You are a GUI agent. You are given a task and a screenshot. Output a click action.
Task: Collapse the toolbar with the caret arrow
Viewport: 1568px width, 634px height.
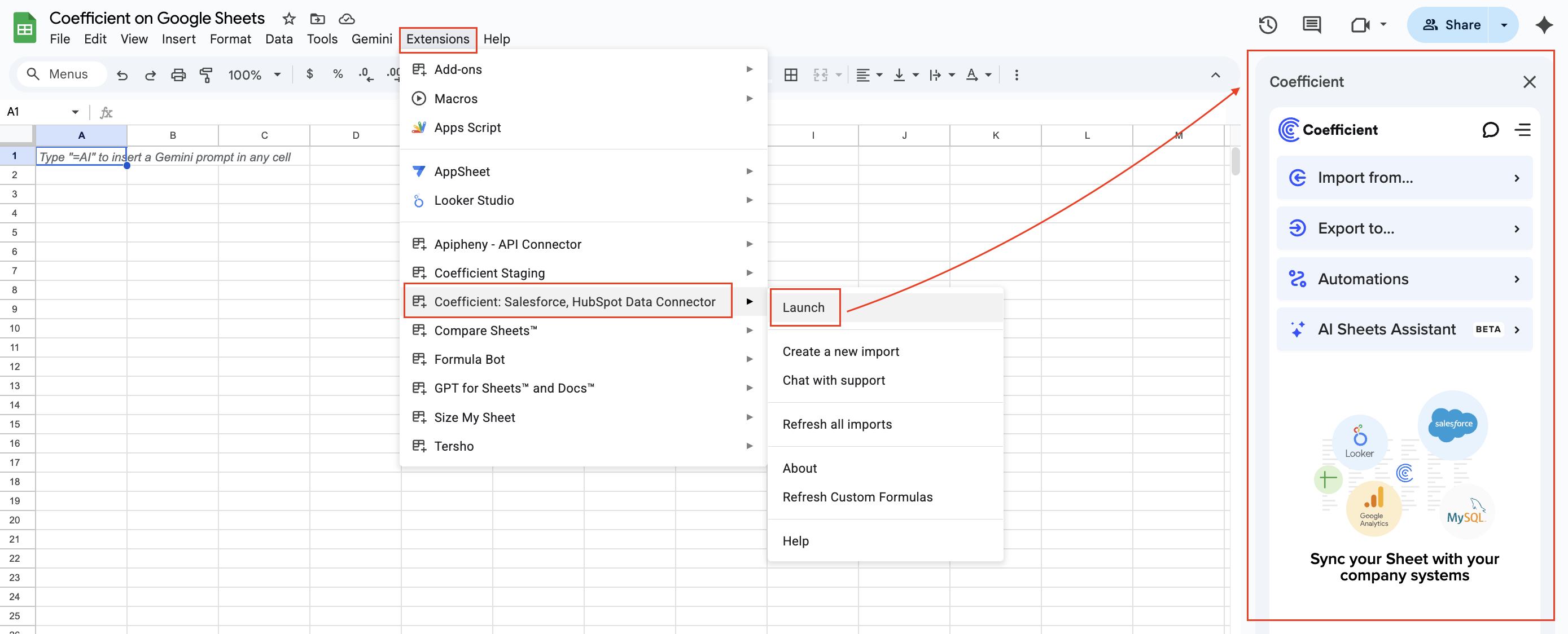pyautogui.click(x=1215, y=75)
